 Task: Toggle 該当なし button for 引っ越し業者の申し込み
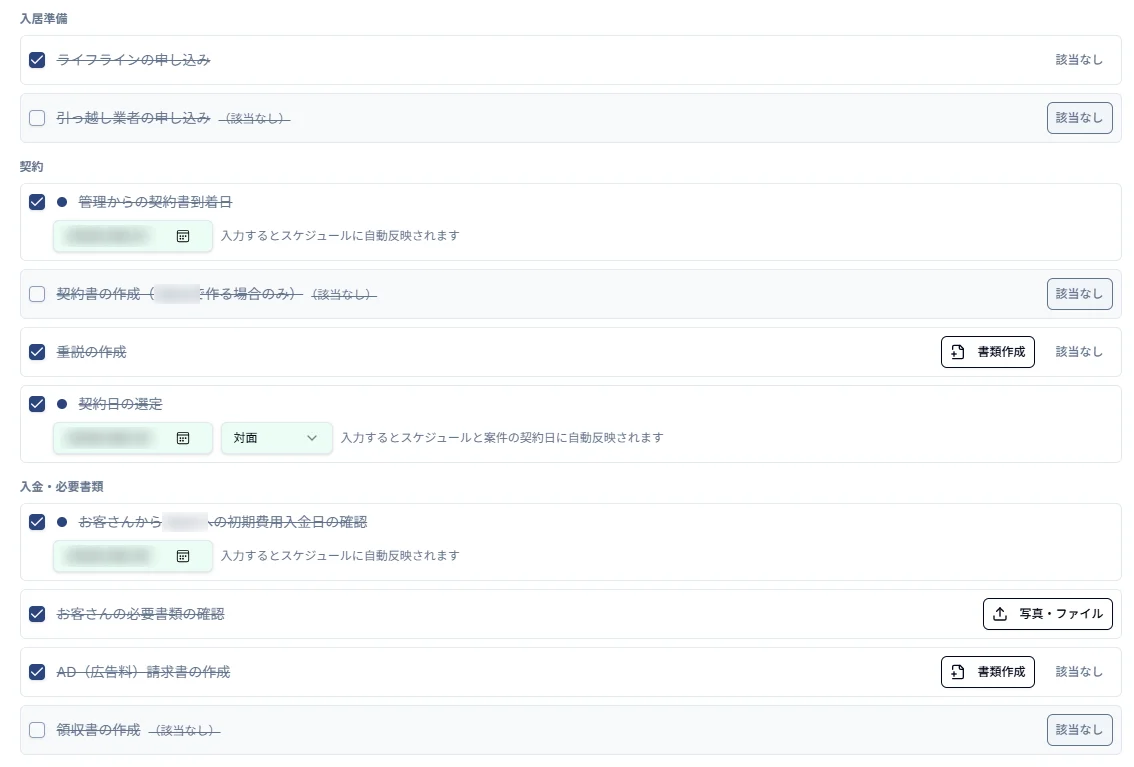1079,118
